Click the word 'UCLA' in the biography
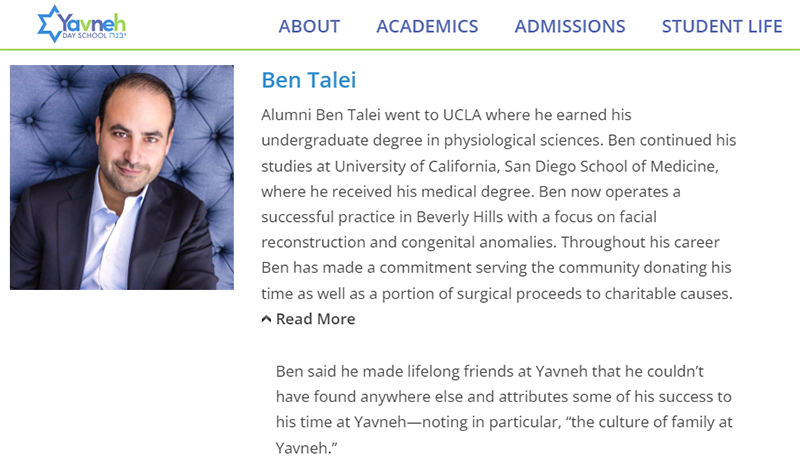The image size is (800, 467). [x=462, y=115]
